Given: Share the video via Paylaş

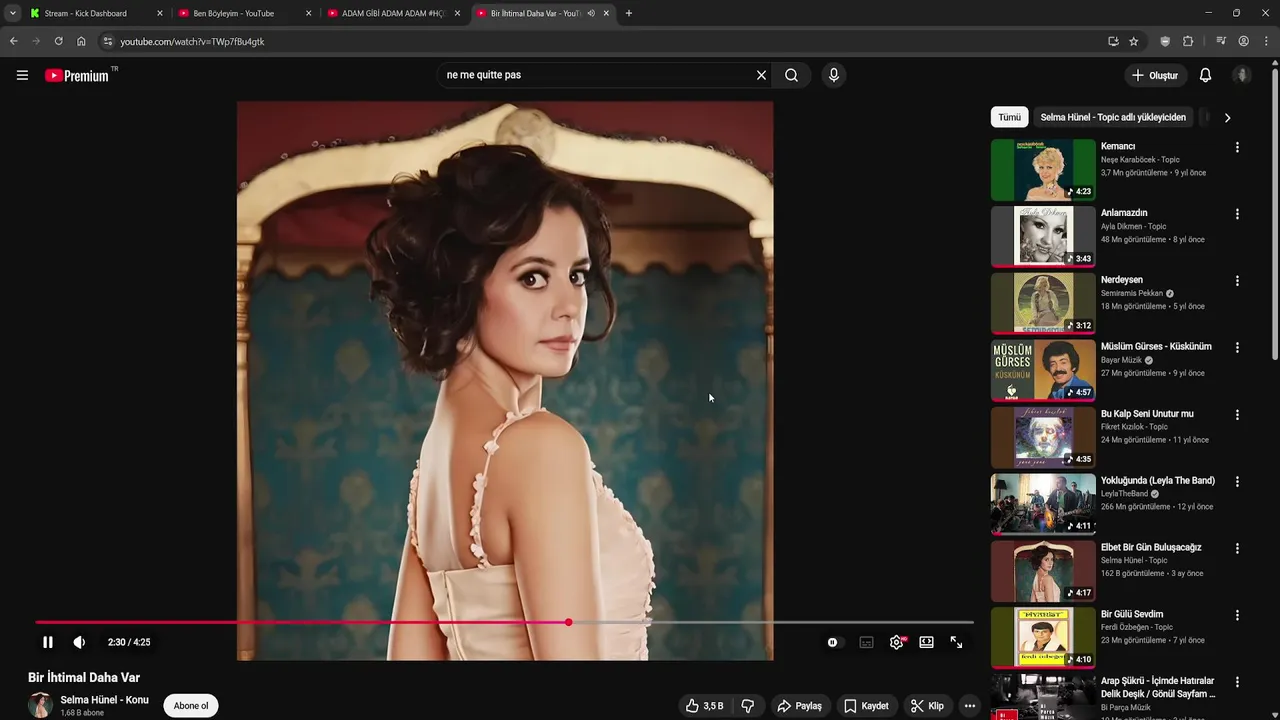Looking at the screenshot, I should [x=800, y=706].
